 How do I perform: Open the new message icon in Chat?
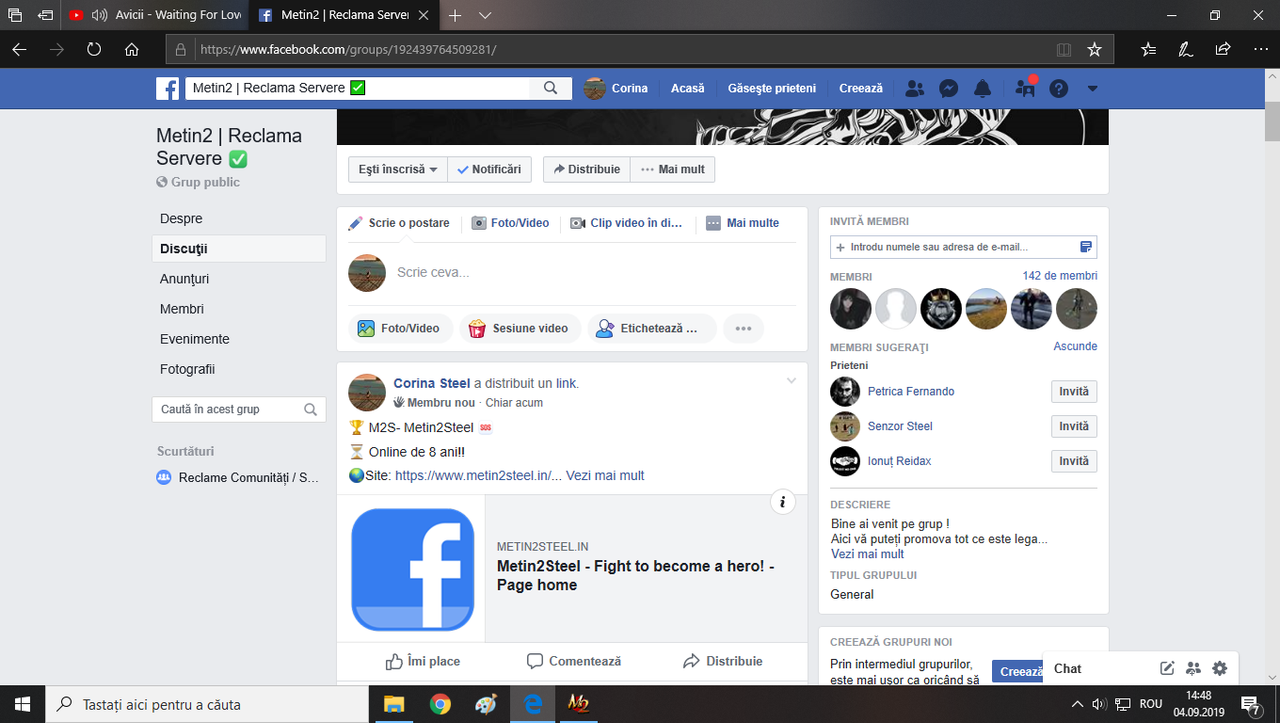tap(1167, 668)
